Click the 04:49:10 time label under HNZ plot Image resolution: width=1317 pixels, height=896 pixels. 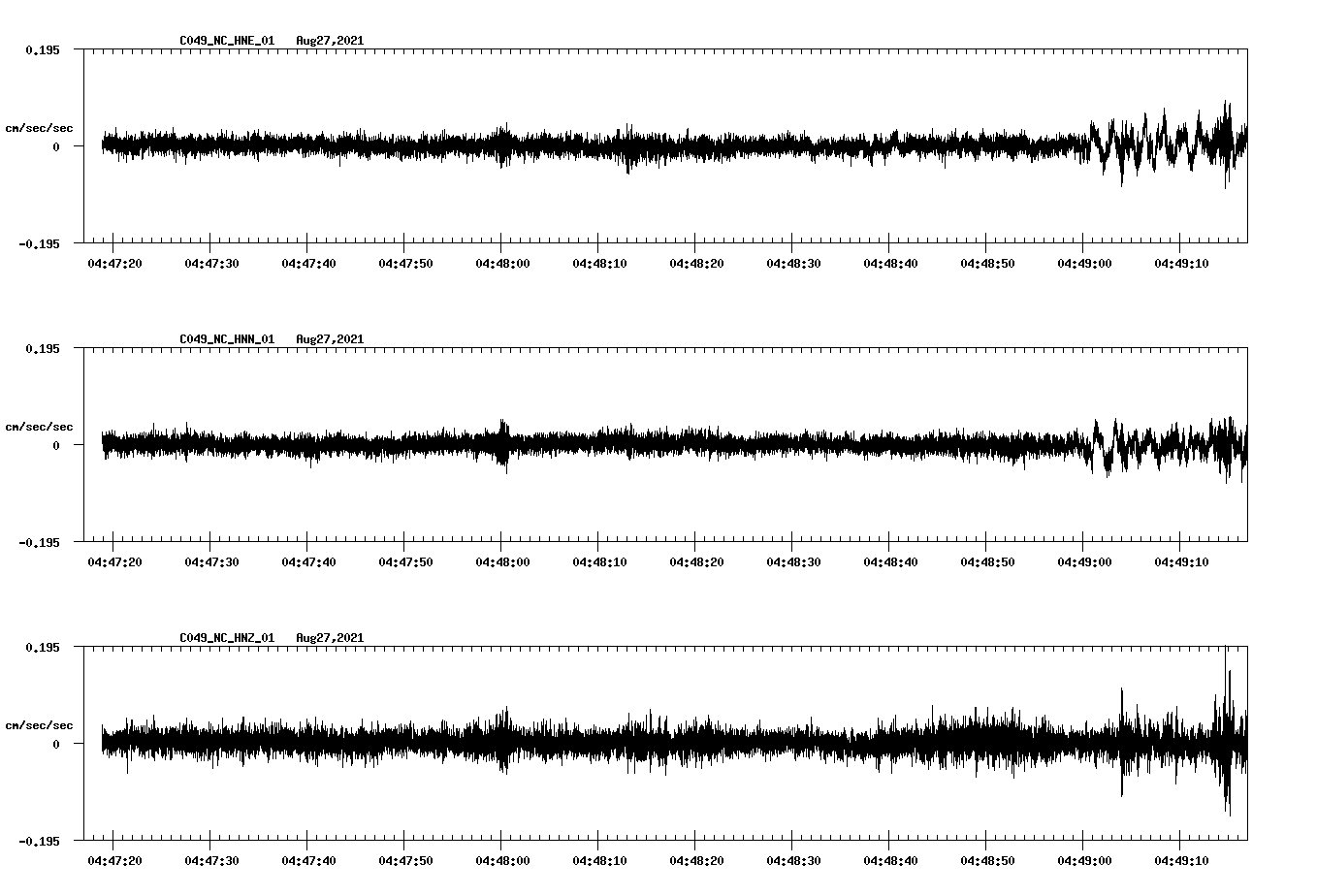point(1181,860)
